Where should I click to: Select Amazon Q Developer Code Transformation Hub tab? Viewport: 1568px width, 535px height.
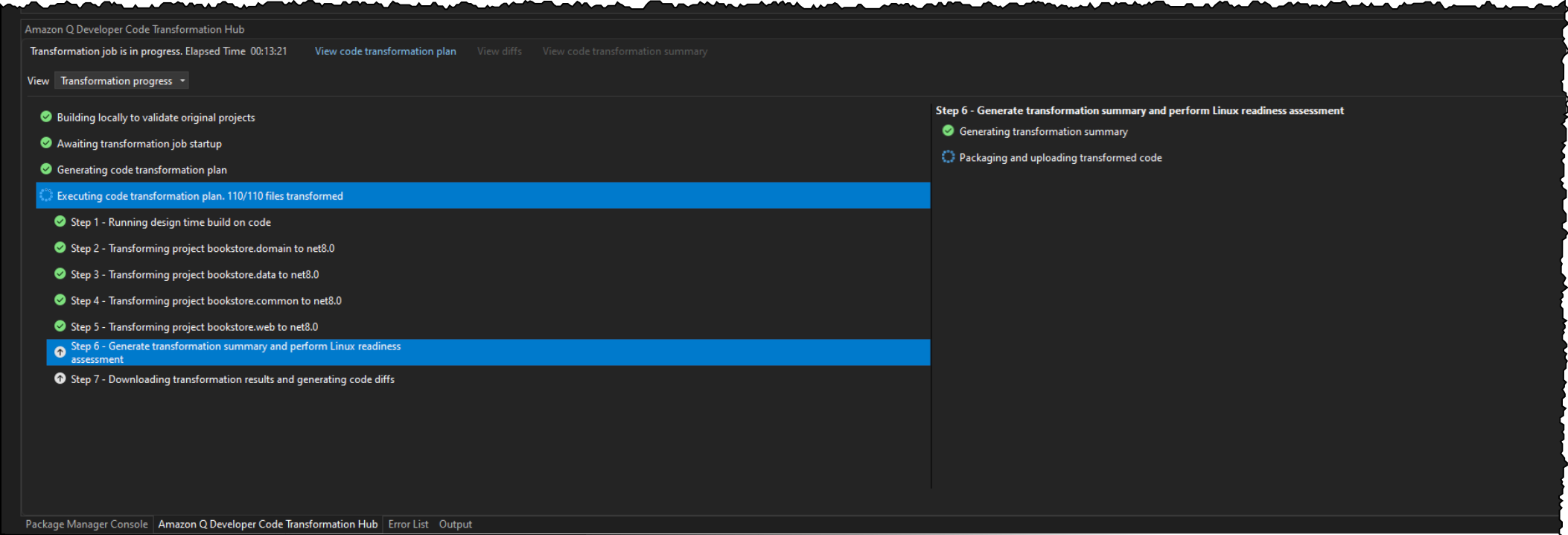(x=268, y=524)
